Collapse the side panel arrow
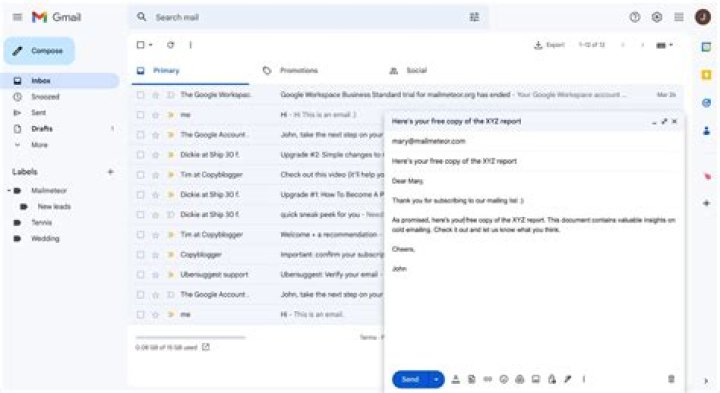Viewport: 720px width, 393px height. [706, 381]
